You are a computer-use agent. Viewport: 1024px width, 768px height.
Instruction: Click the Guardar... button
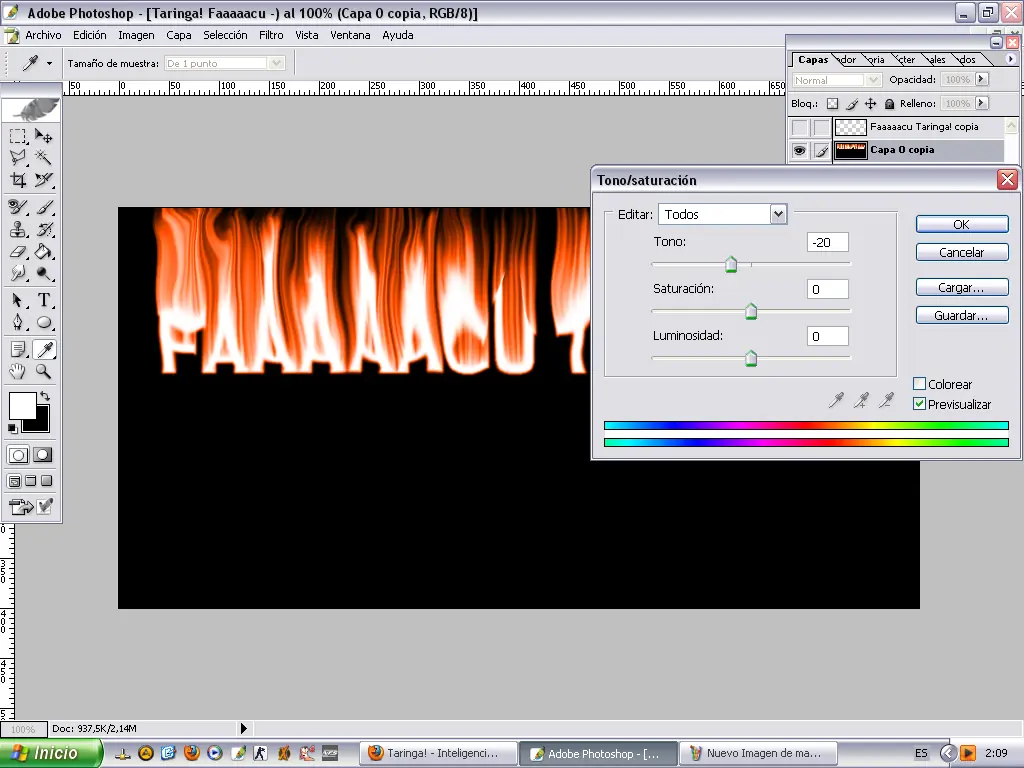[x=962, y=315]
